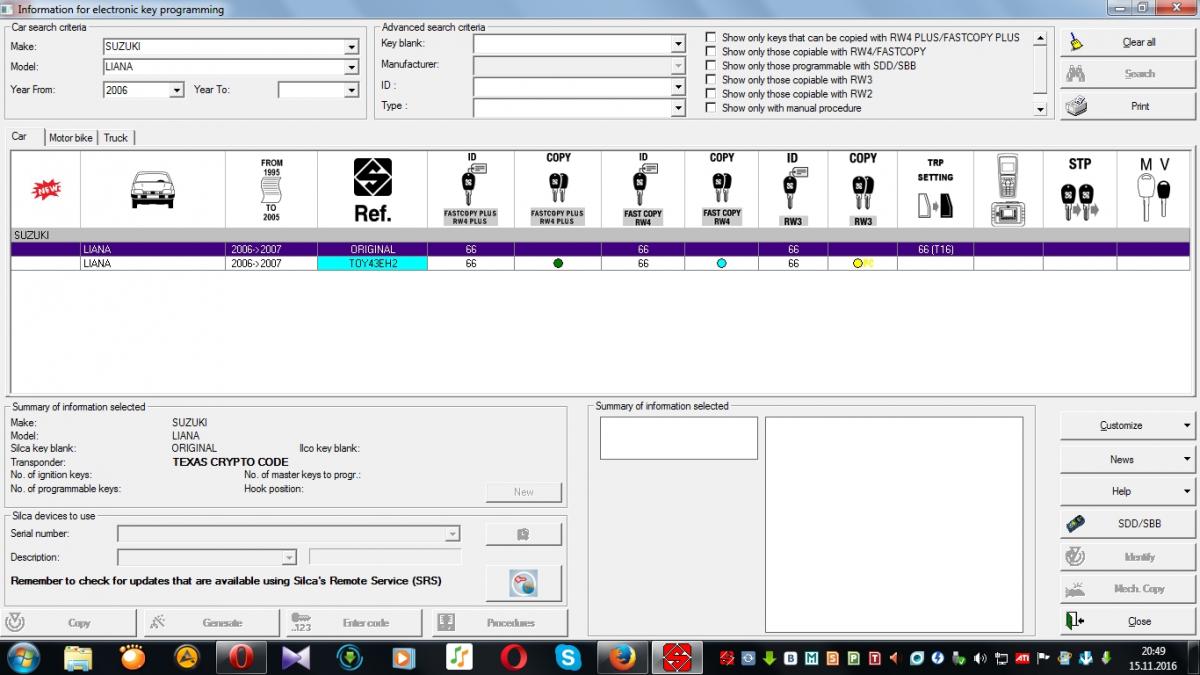Click the '66 (T16)' TRP setting cell
The width and height of the screenshot is (1200, 675).
coord(935,249)
